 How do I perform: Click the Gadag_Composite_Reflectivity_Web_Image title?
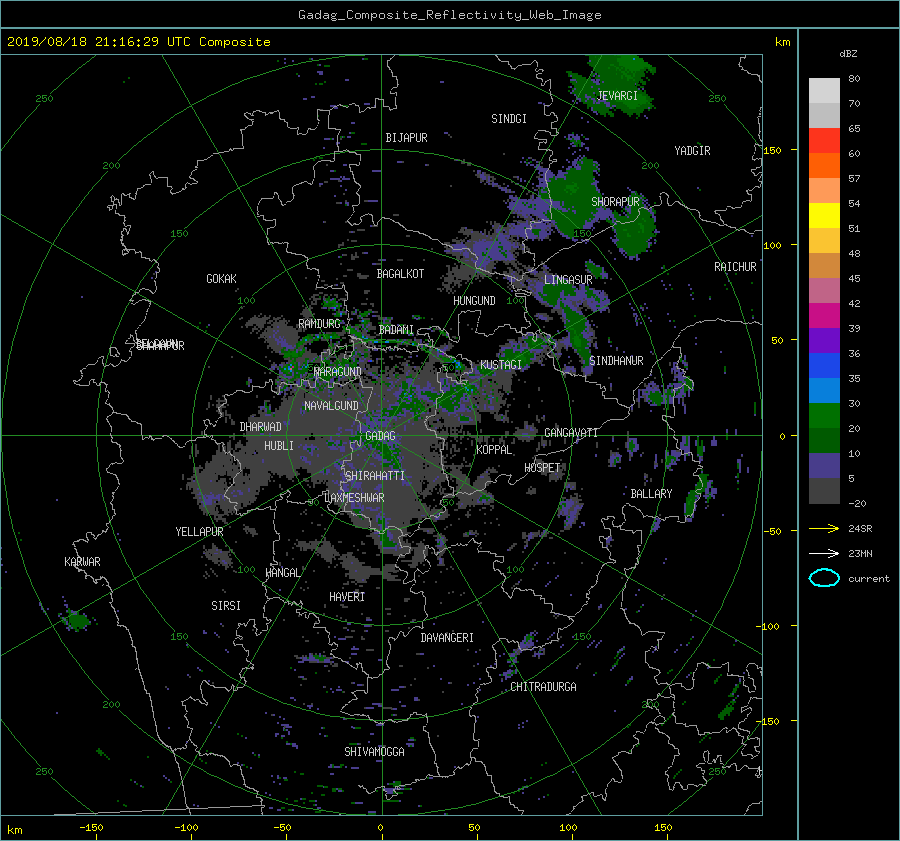tap(449, 15)
